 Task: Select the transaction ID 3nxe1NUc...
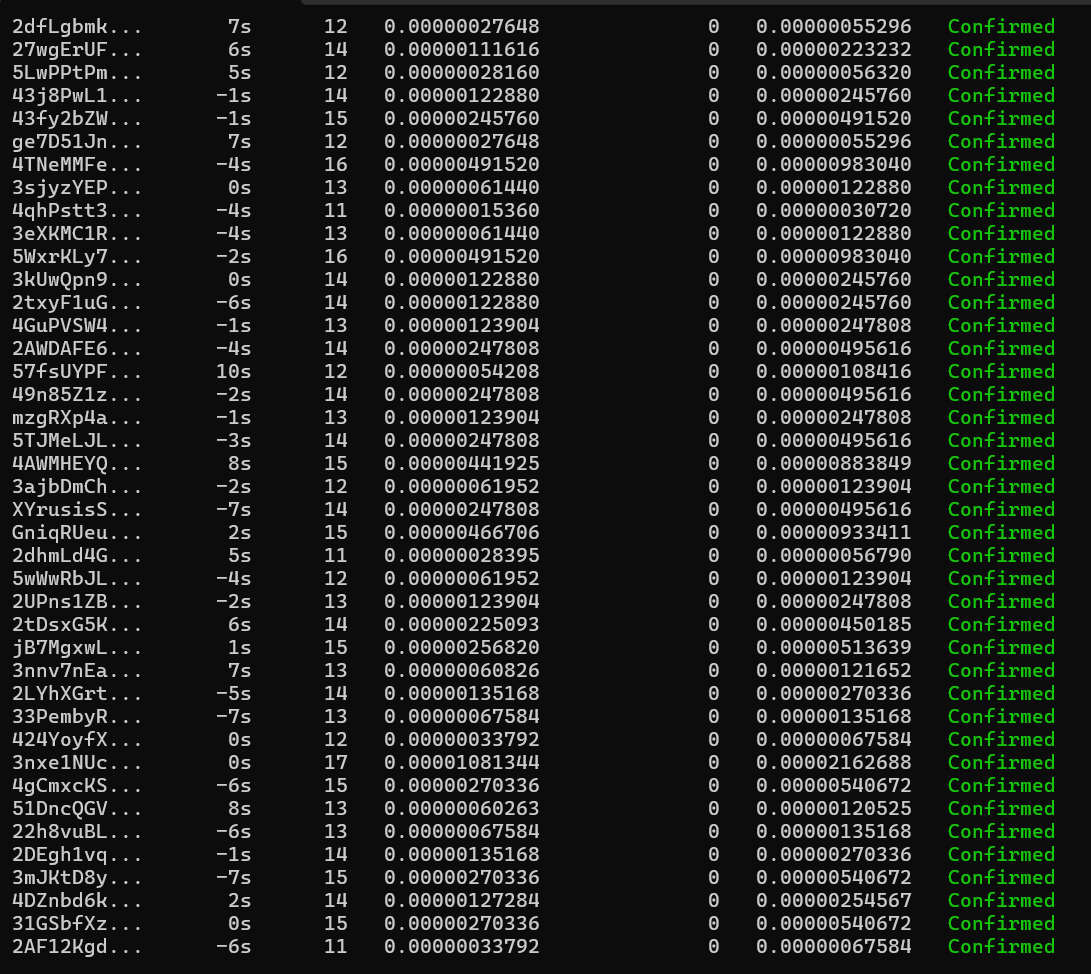coord(77,762)
